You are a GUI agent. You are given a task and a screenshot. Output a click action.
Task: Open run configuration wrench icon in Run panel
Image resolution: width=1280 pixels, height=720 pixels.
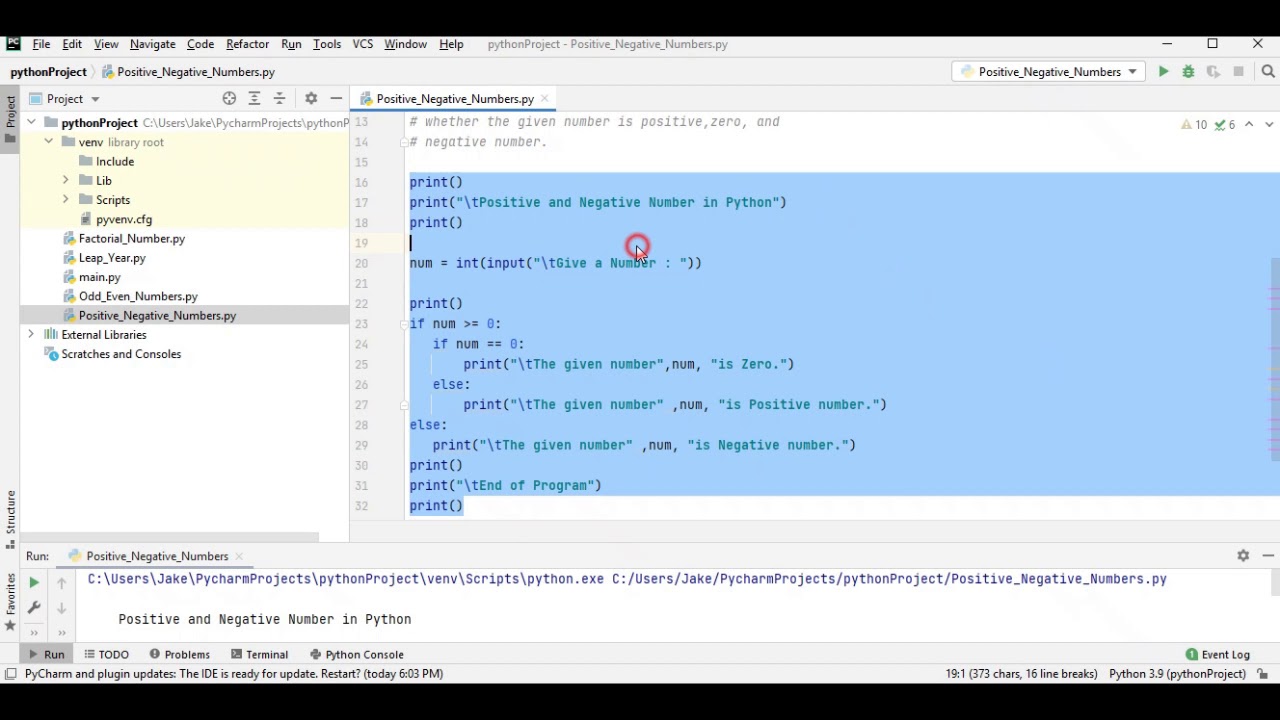pyautogui.click(x=33, y=607)
